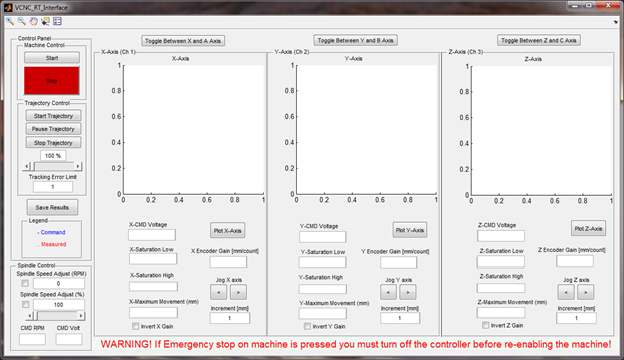The height and width of the screenshot is (360, 624).
Task: Activate the Data Cursor tool
Action: pos(45,21)
